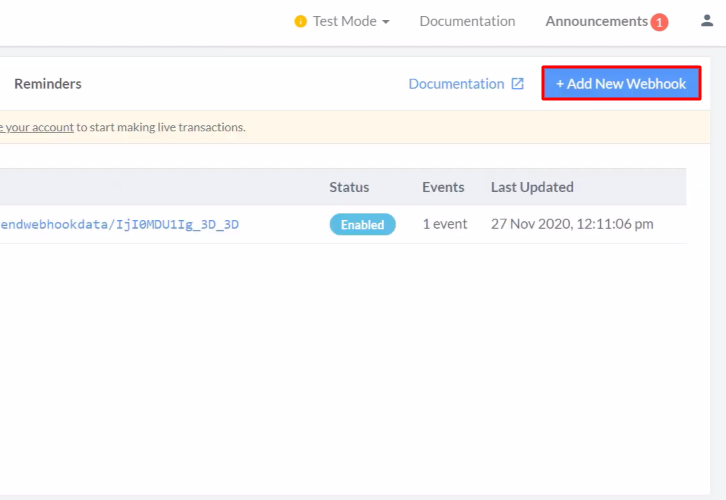The height and width of the screenshot is (500, 726).
Task: Open the Documentation link near Add Webhook
Action: (x=456, y=84)
